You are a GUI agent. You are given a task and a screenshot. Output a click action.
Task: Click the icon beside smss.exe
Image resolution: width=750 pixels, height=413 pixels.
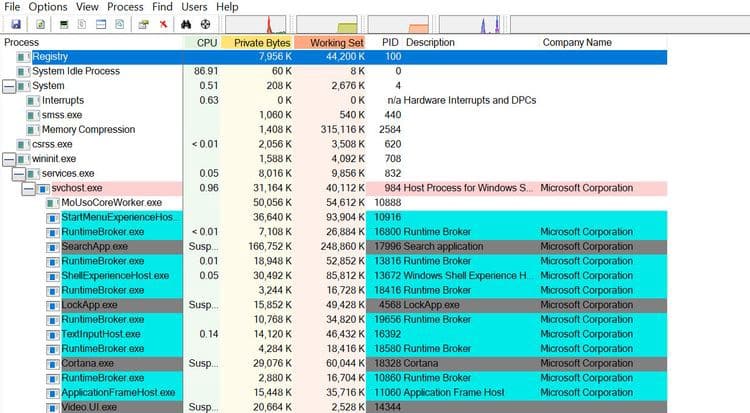pos(32,115)
